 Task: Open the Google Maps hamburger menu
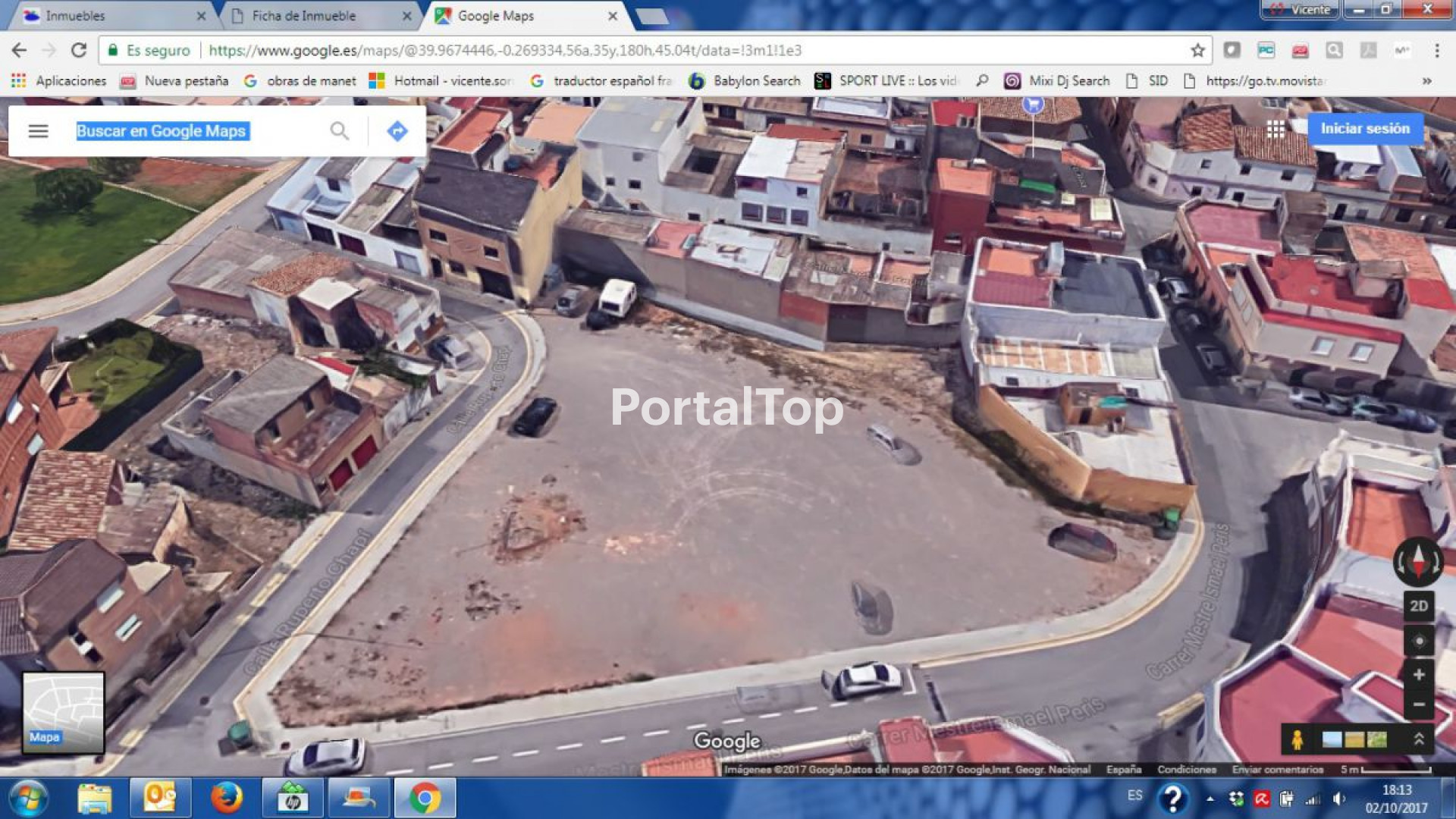tap(38, 131)
